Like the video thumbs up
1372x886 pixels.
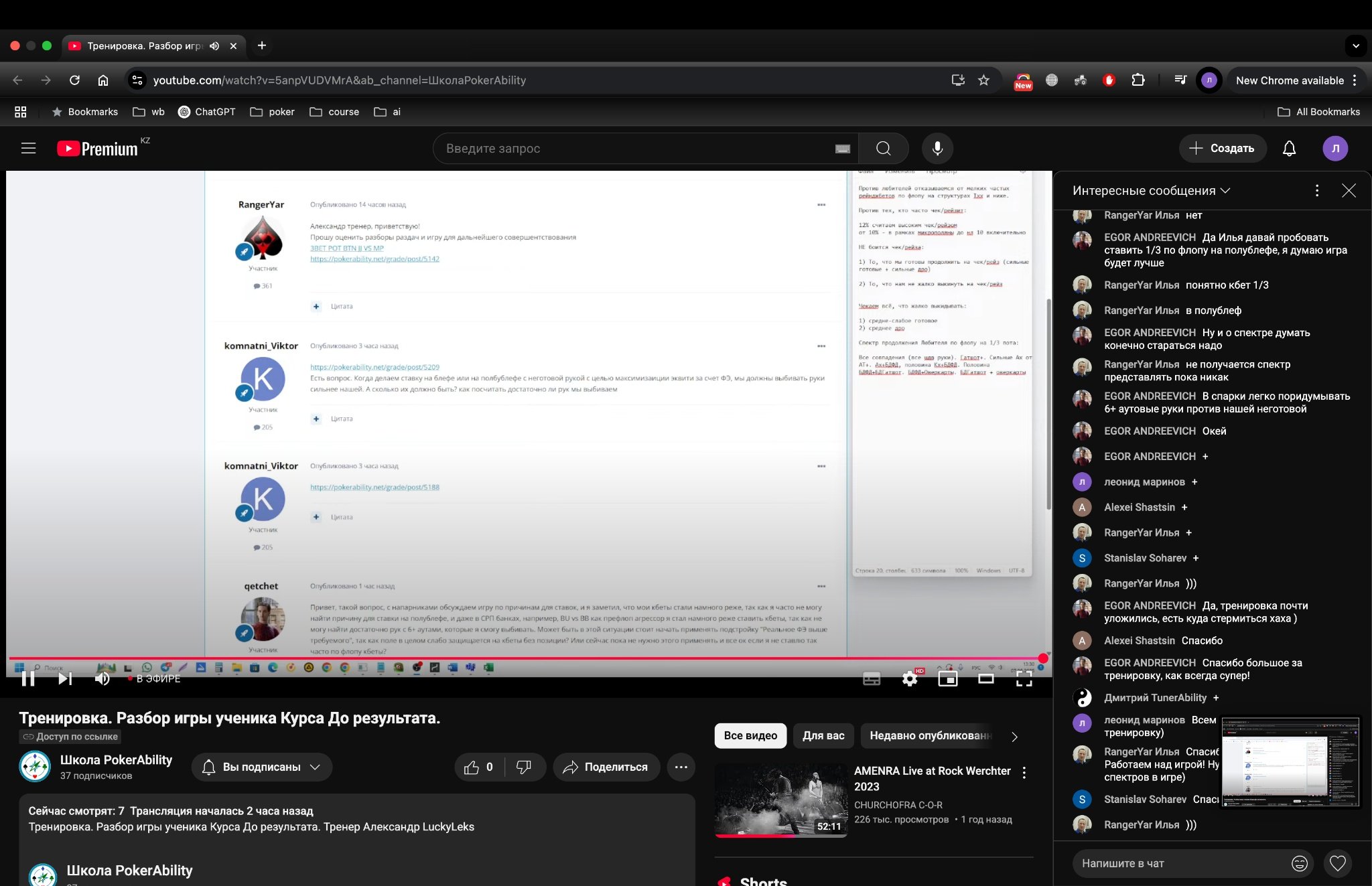coord(479,767)
